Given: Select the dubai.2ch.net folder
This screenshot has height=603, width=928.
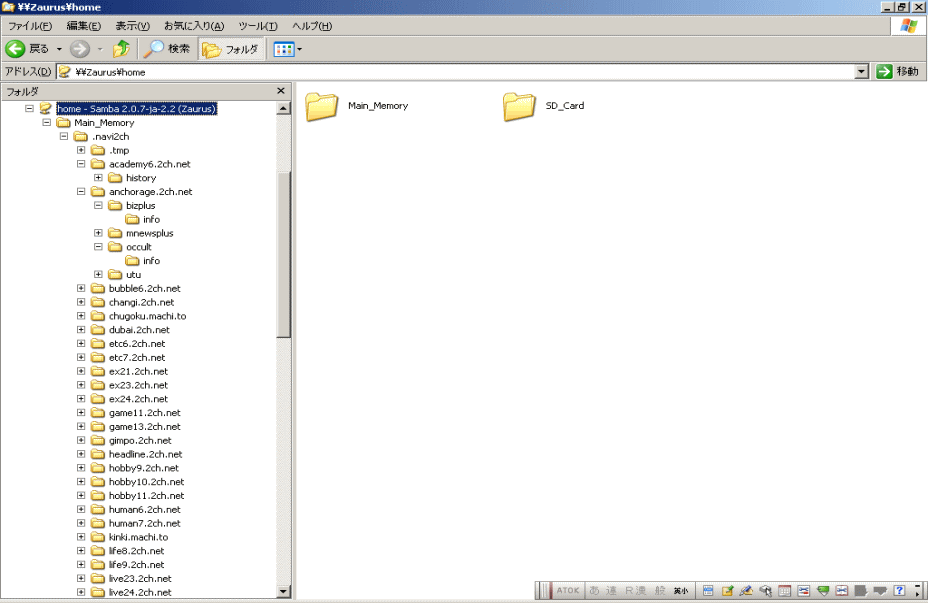Looking at the screenshot, I should coord(139,330).
